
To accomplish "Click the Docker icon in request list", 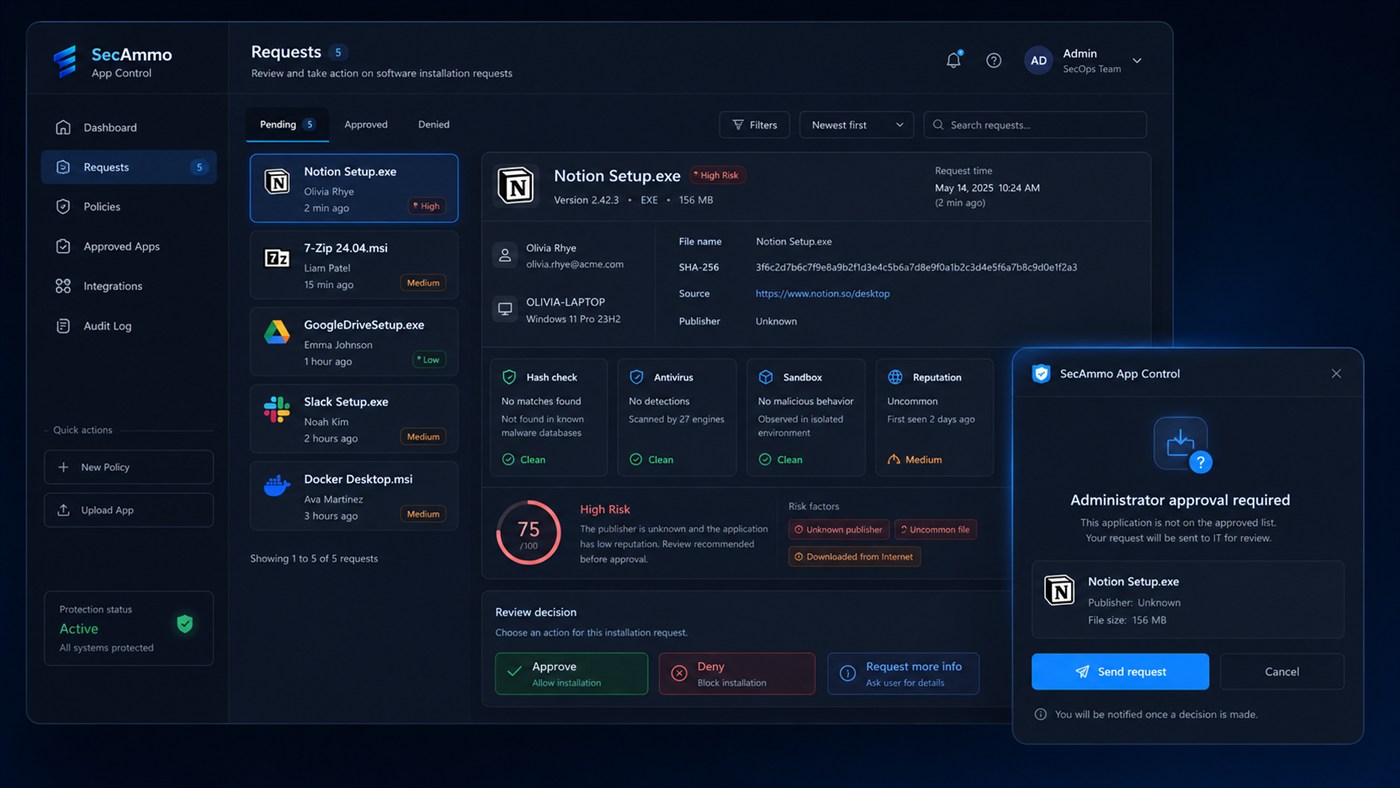I will (277, 487).
